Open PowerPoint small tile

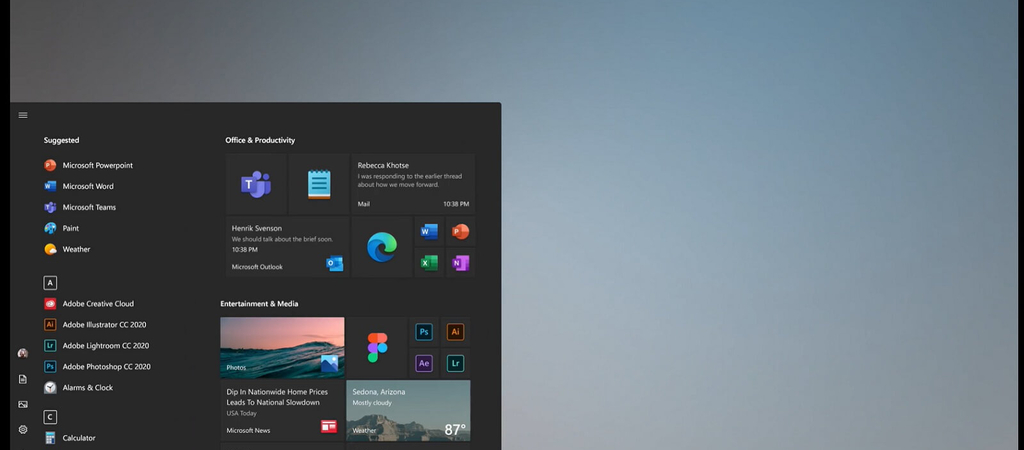pyautogui.click(x=460, y=232)
